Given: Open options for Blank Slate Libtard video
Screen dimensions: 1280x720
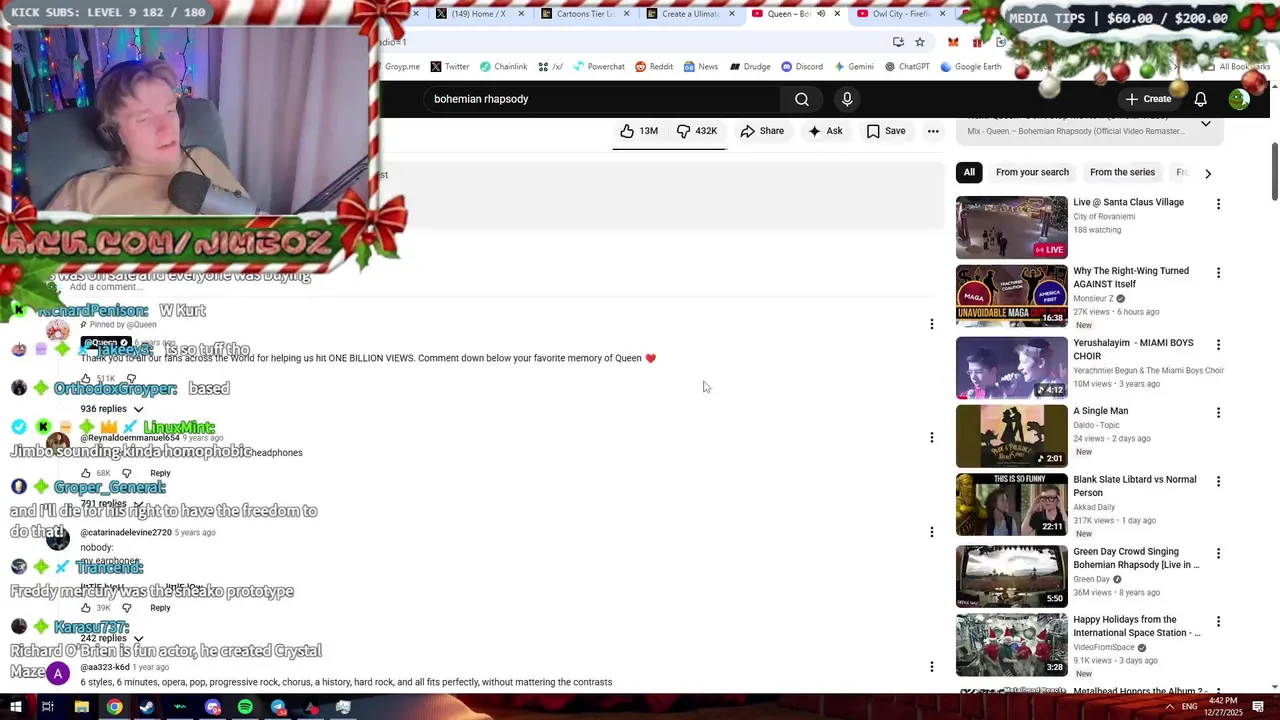Looking at the screenshot, I should tap(1218, 482).
